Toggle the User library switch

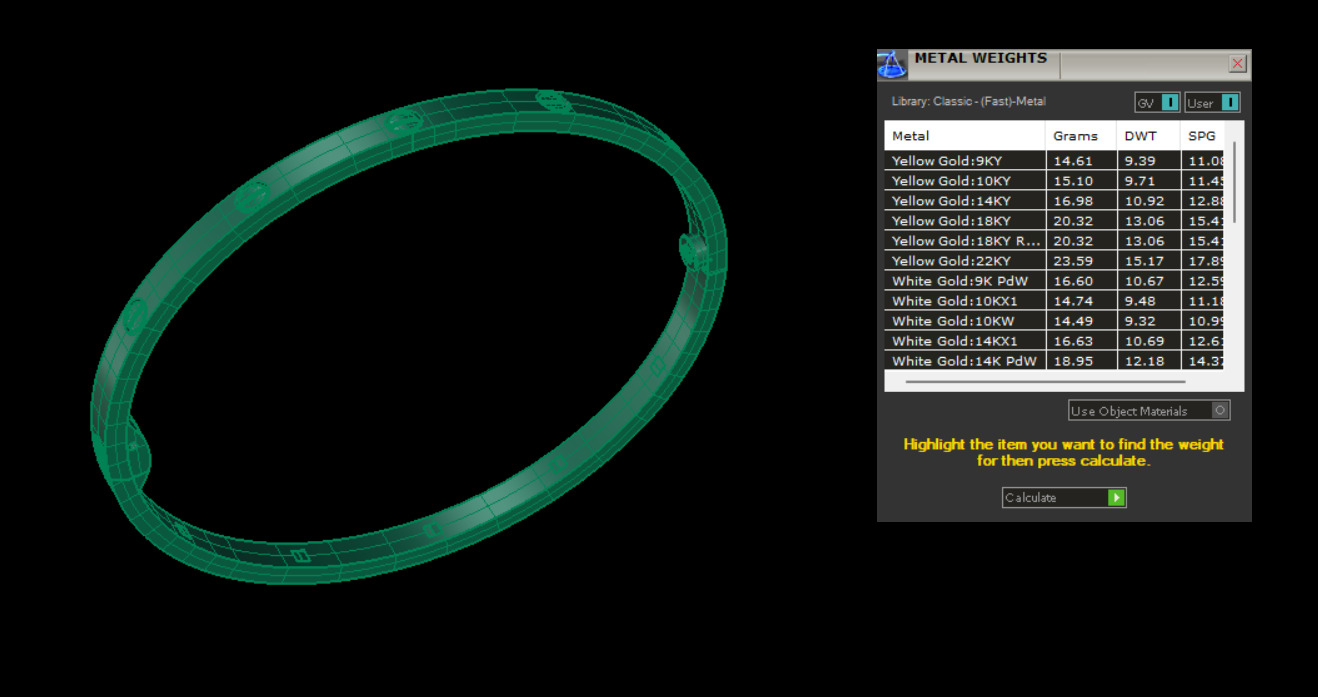click(1212, 103)
